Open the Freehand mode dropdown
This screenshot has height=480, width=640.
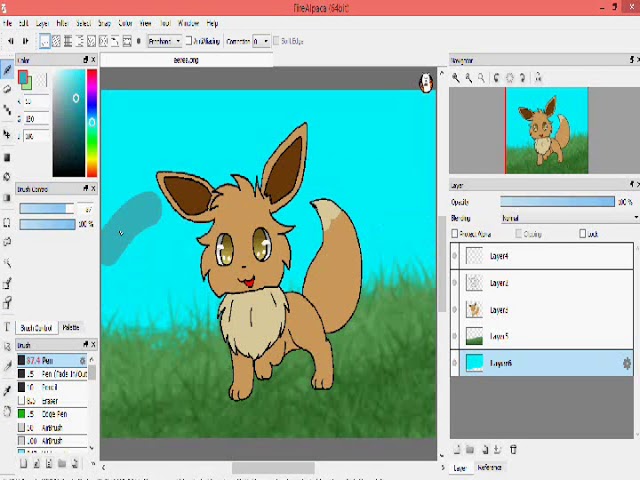(164, 41)
